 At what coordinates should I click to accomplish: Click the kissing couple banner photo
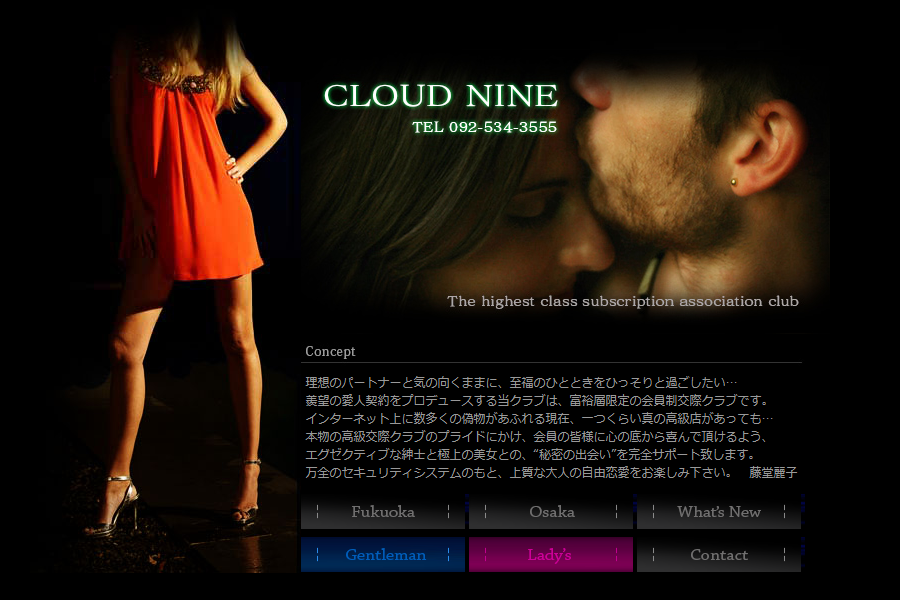pyautogui.click(x=600, y=200)
